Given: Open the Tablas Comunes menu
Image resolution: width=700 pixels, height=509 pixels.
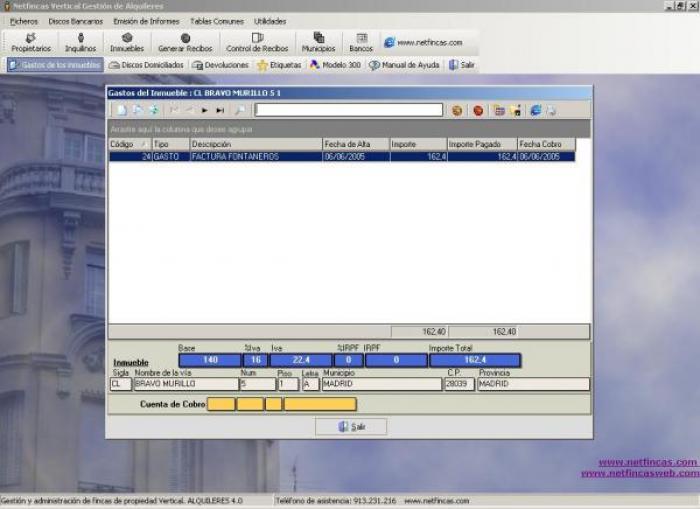Looking at the screenshot, I should [216, 21].
